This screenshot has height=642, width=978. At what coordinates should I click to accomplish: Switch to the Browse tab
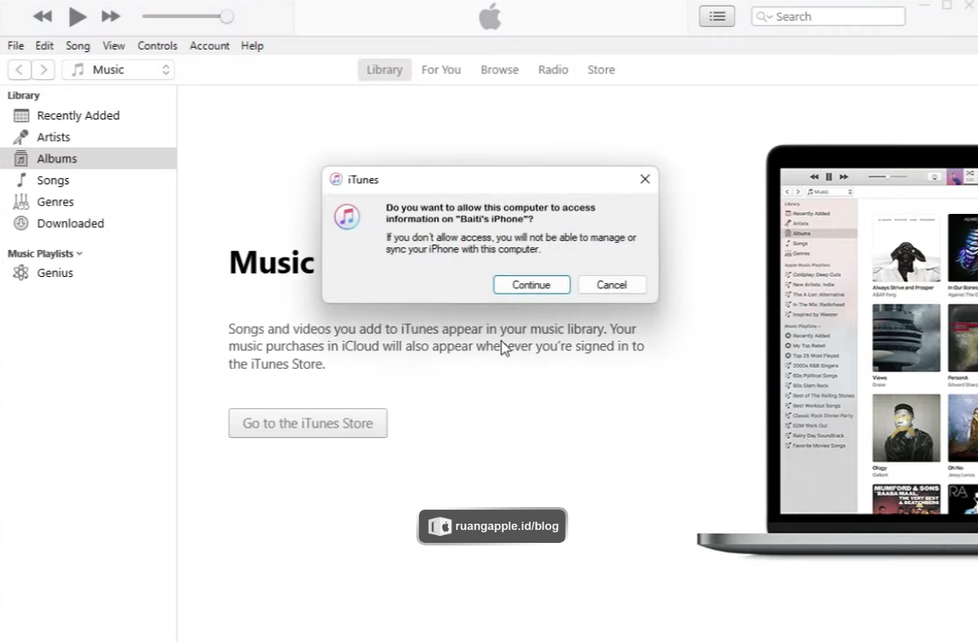499,70
